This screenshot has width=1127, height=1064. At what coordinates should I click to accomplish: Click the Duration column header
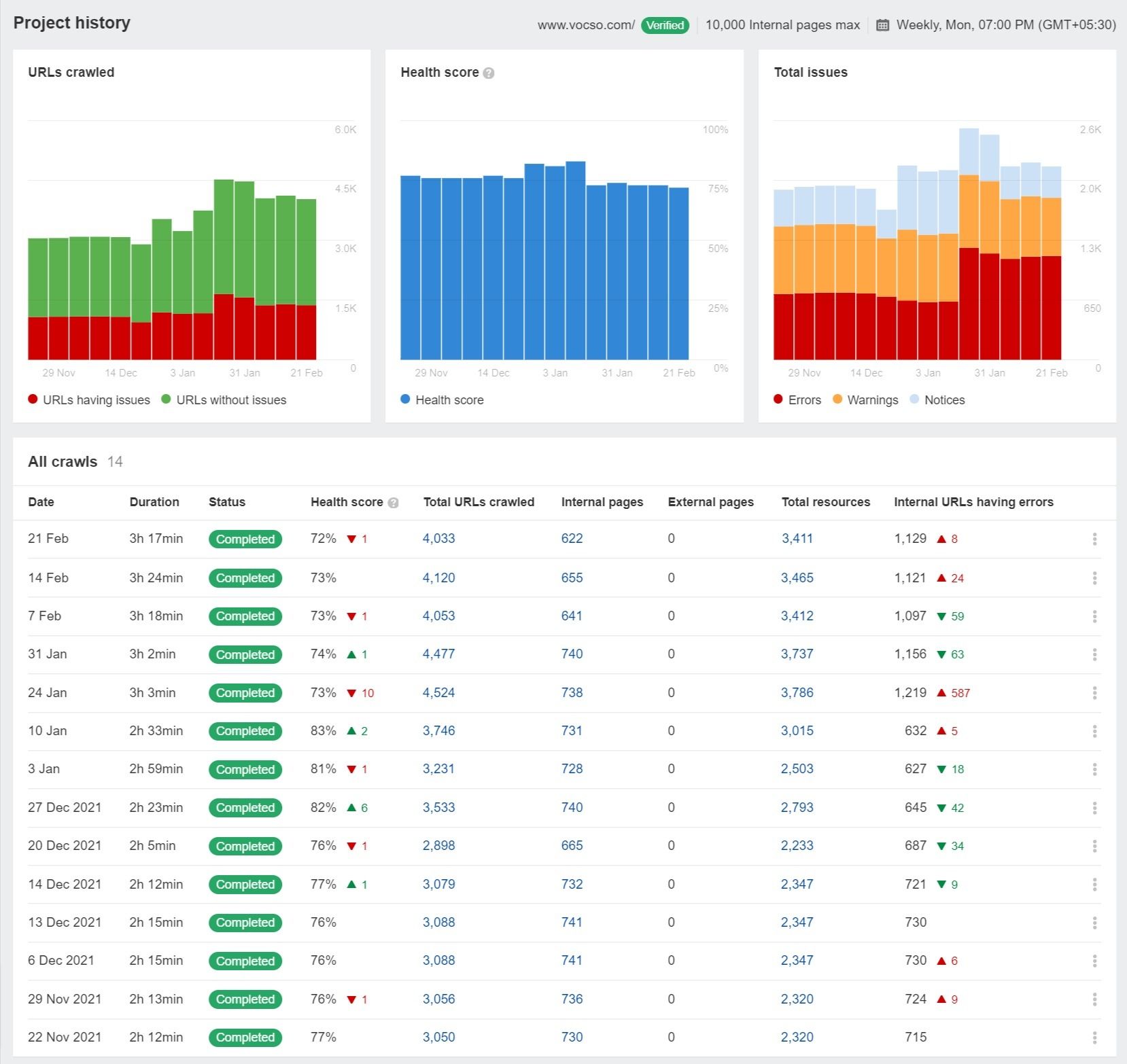[x=154, y=502]
